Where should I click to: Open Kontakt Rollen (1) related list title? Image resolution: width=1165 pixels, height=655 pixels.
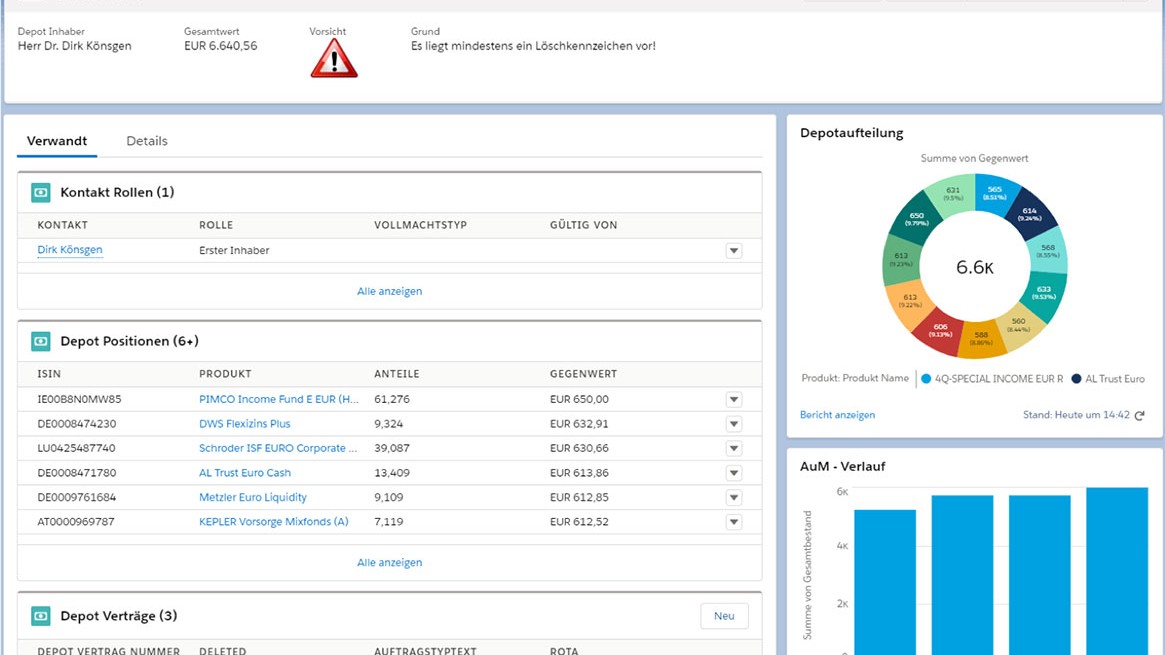[x=117, y=192]
